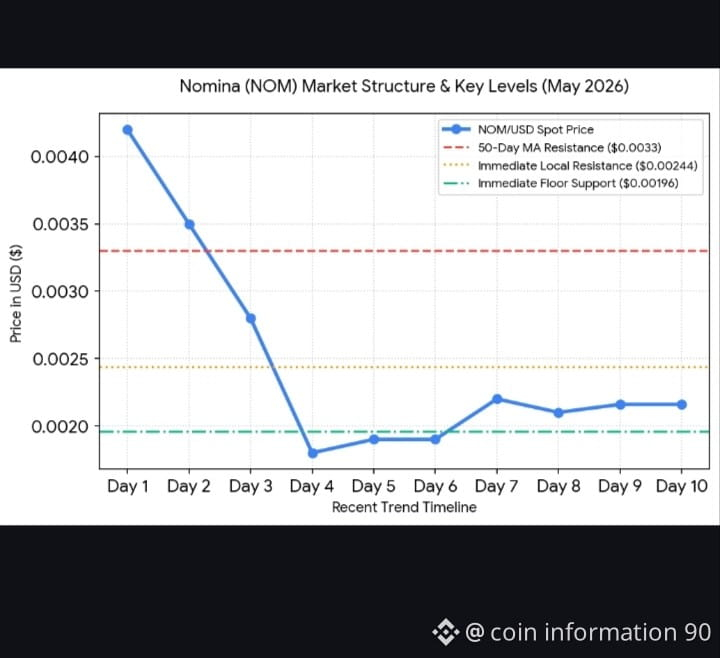Click the 0.0020 y-axis value
The height and width of the screenshot is (658, 720).
coord(60,427)
